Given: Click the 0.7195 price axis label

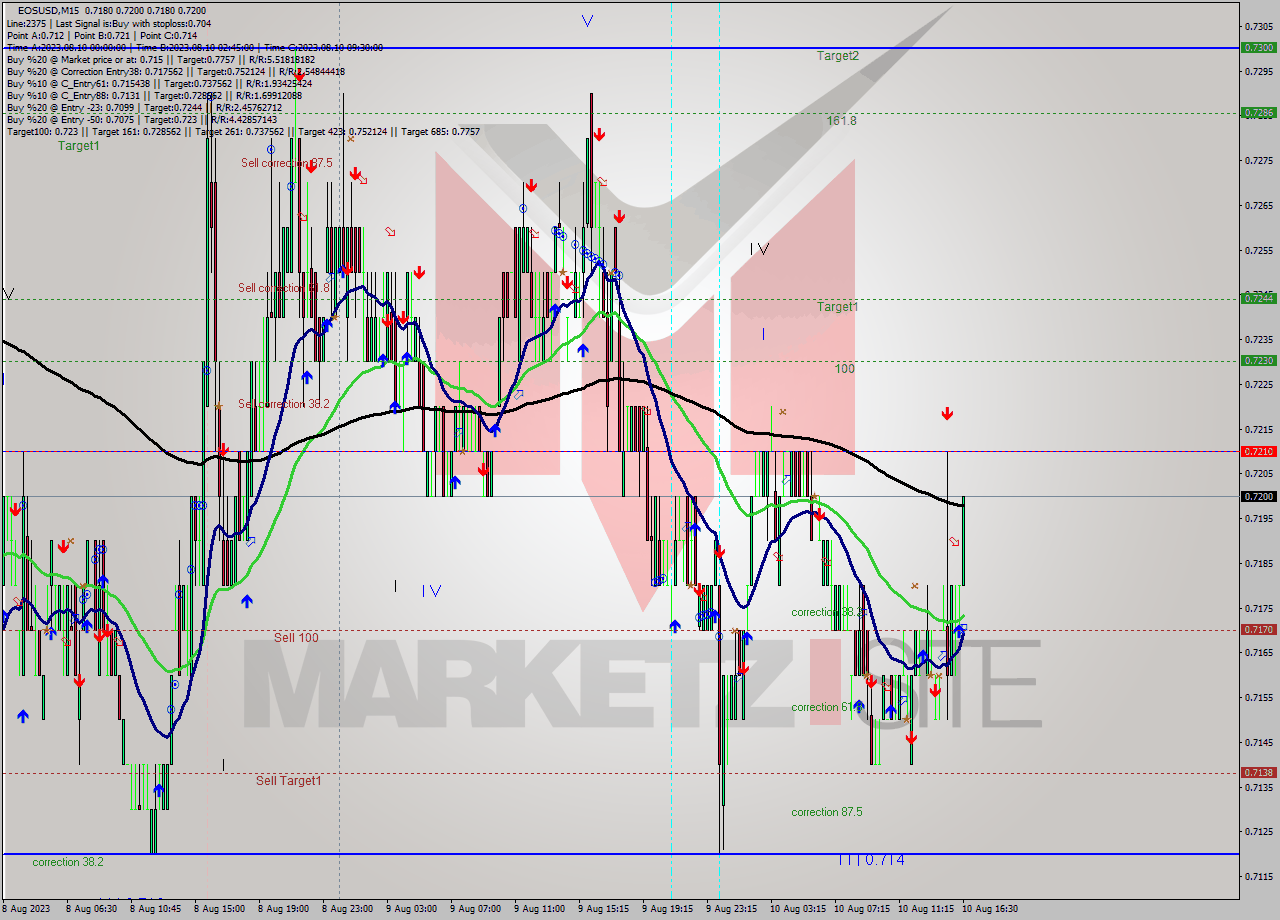Looking at the screenshot, I should (x=1257, y=519).
